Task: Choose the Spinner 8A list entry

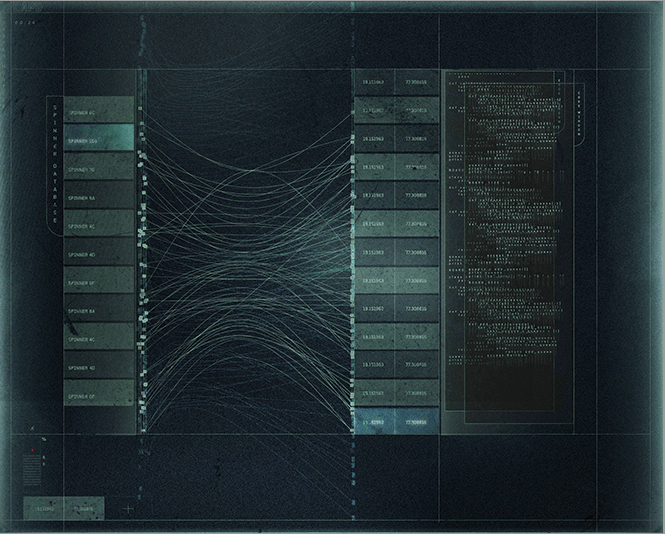Action: [x=98, y=312]
